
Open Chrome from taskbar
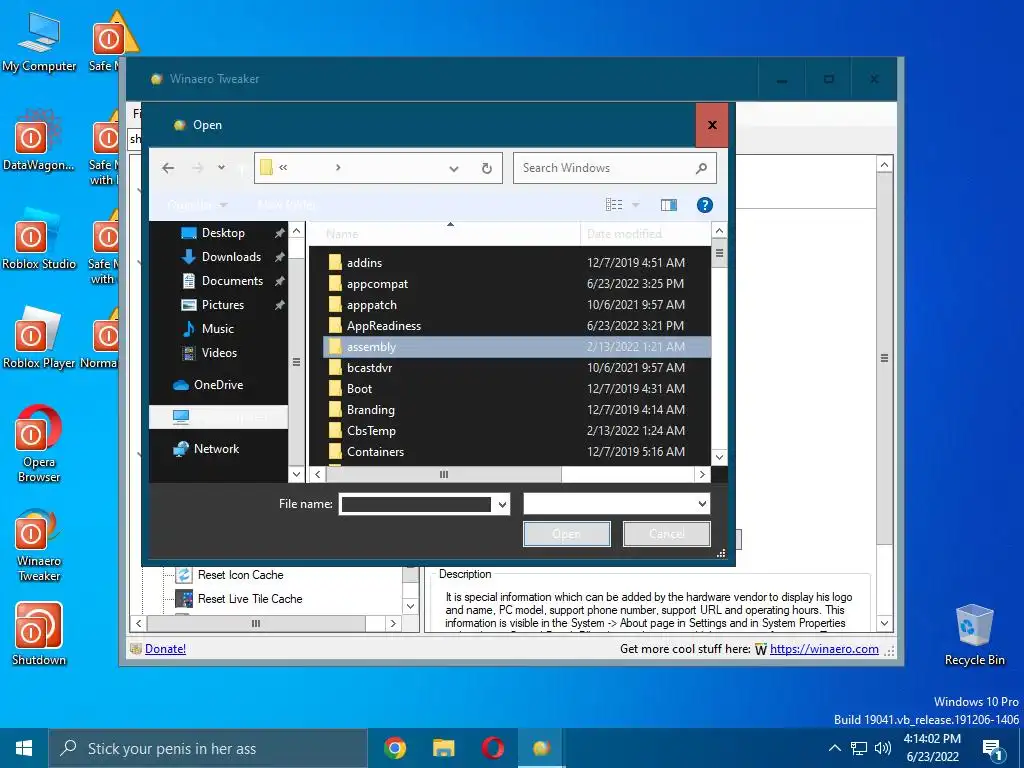(x=394, y=748)
